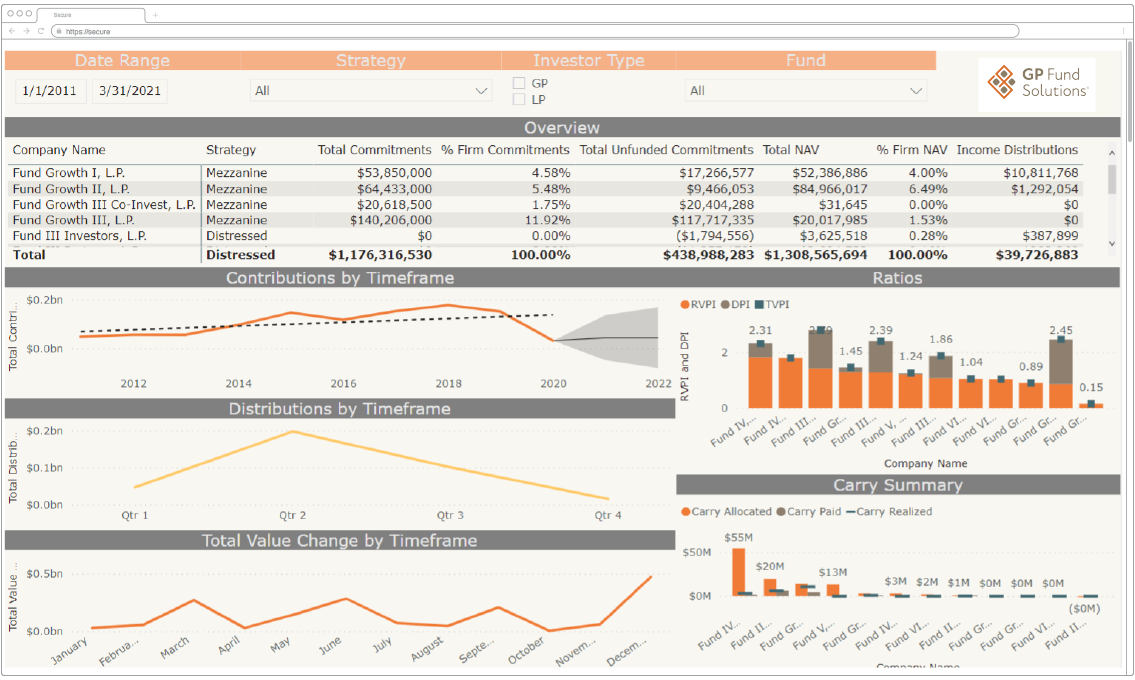This screenshot has height=680, width=1135.
Task: Click the browser address bar
Action: pos(536,31)
